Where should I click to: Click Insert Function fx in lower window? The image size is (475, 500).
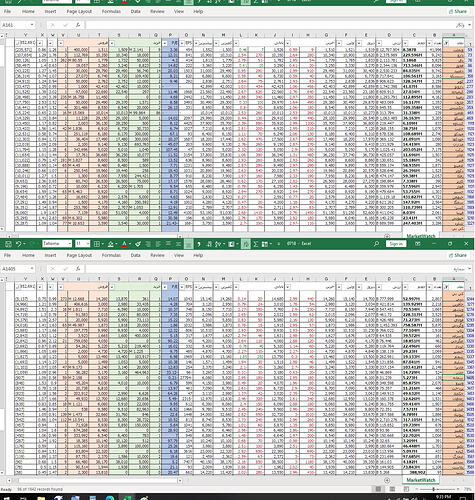pyautogui.click(x=78, y=268)
